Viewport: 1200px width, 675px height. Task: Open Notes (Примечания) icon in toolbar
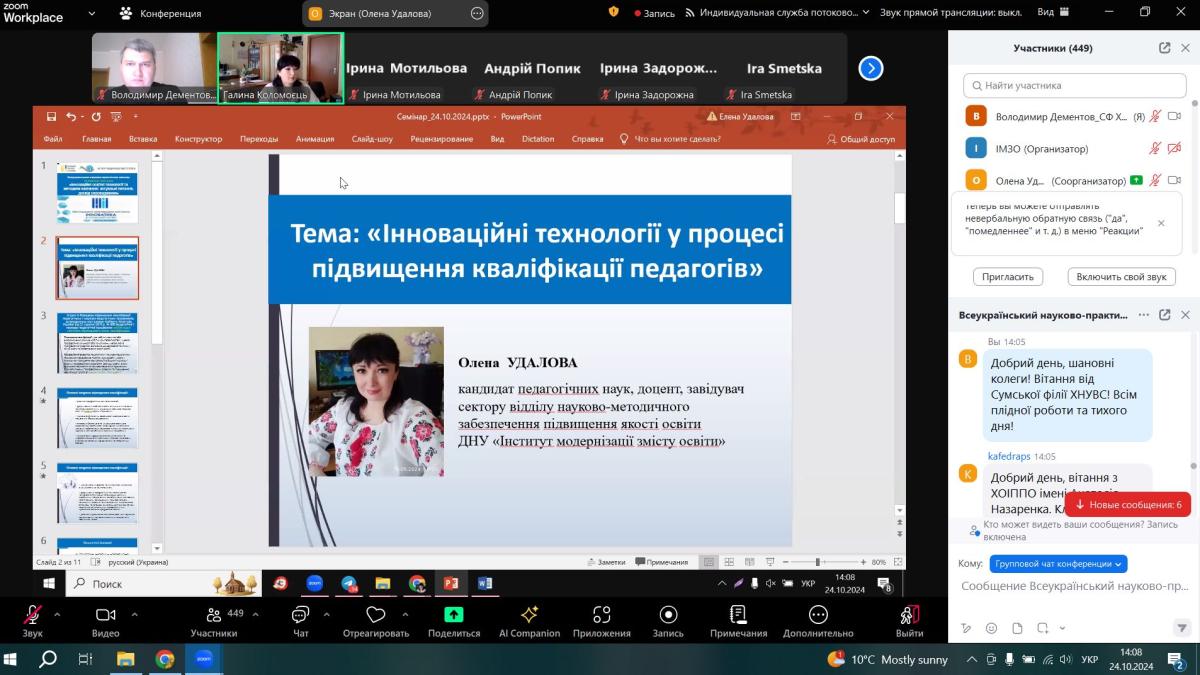click(738, 614)
